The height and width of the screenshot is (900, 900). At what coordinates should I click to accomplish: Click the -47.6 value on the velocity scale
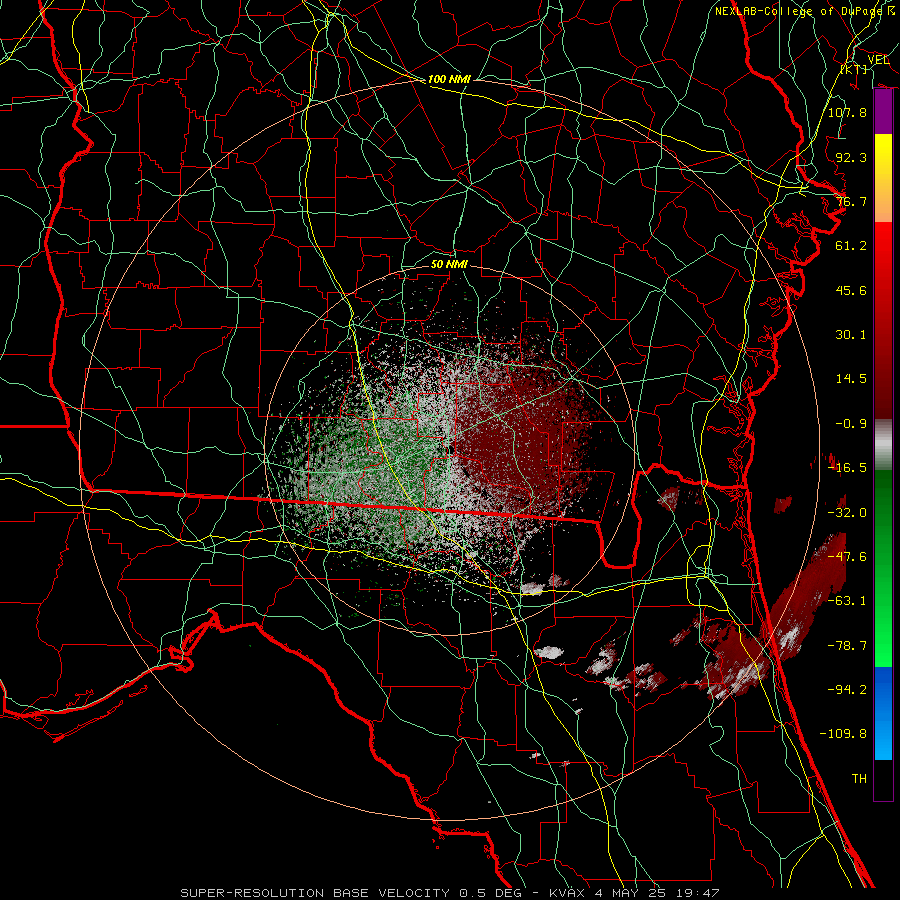click(x=847, y=557)
